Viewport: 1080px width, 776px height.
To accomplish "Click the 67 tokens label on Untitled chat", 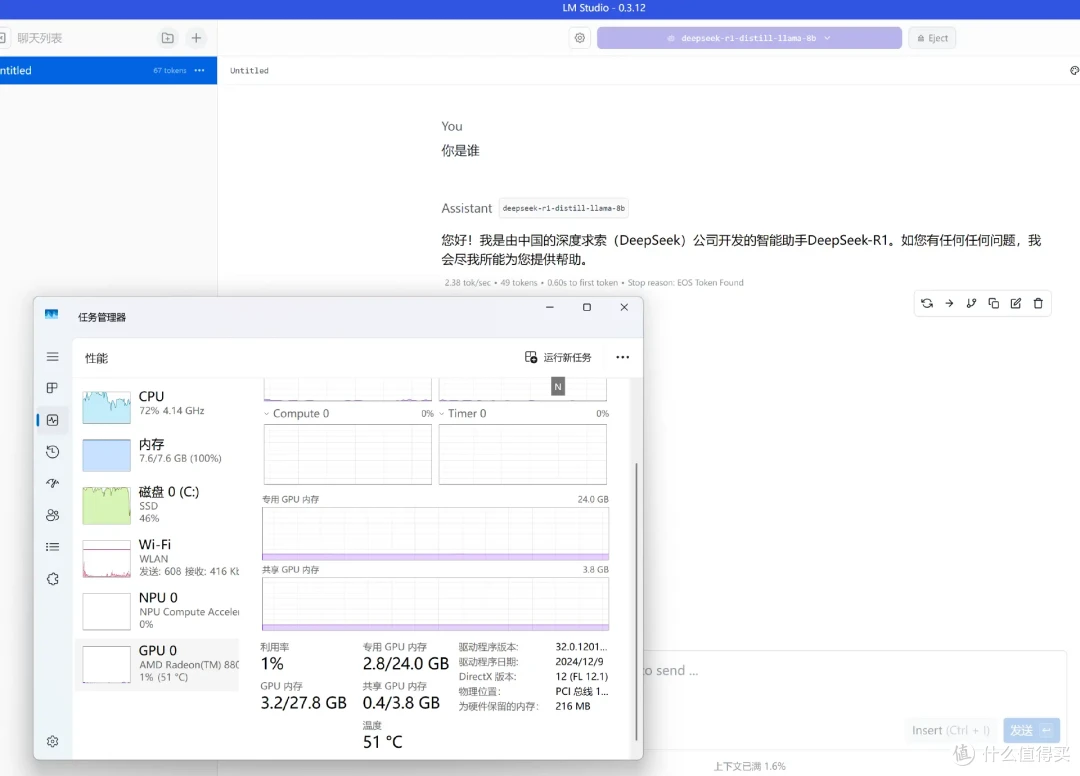I will [169, 70].
